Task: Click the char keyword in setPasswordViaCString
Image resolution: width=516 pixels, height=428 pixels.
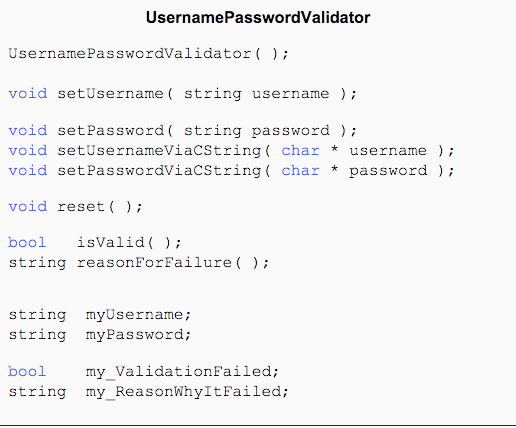Action: pyautogui.click(x=300, y=171)
